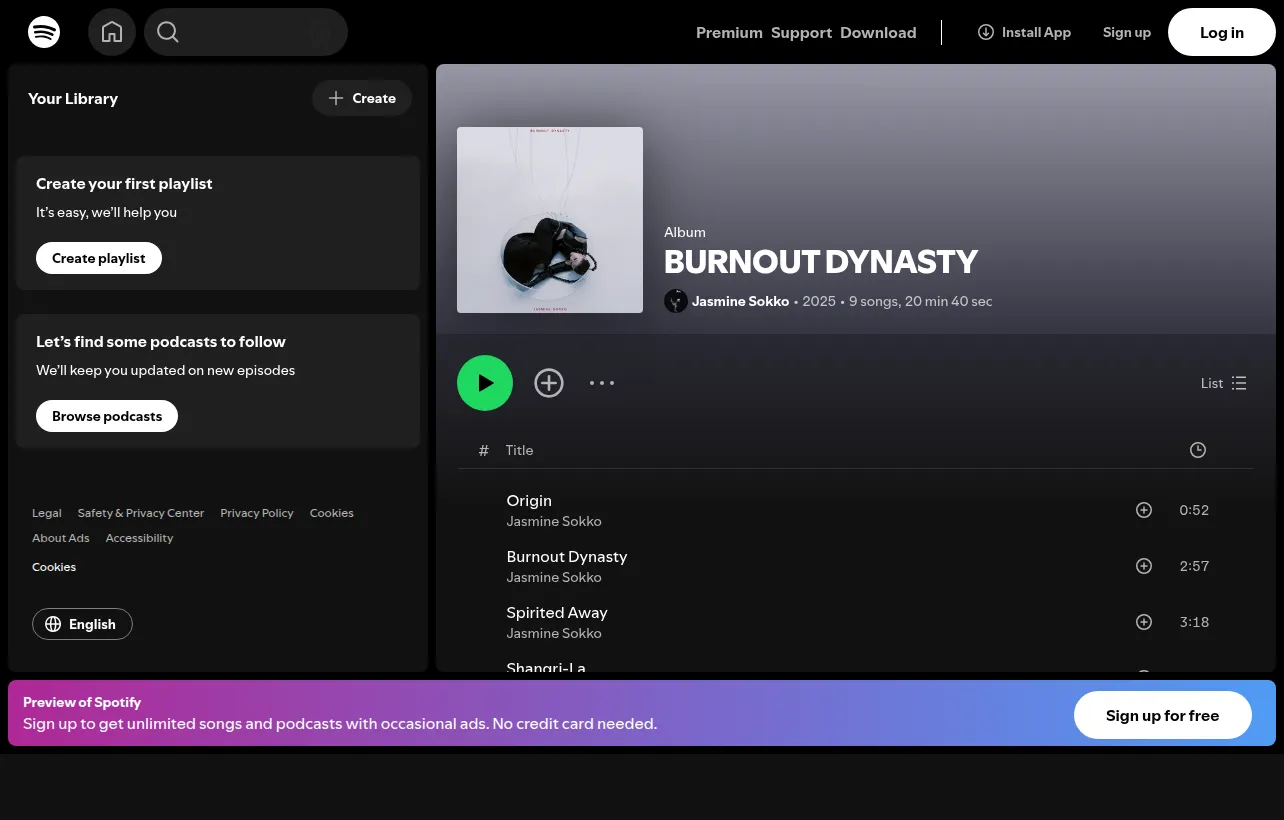This screenshot has height=820, width=1284.
Task: Open the About Ads link
Action: [61, 538]
